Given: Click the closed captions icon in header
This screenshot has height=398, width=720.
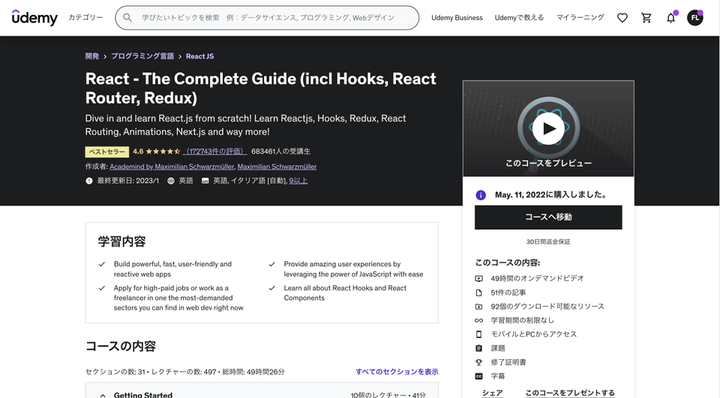Looking at the screenshot, I should click(205, 181).
